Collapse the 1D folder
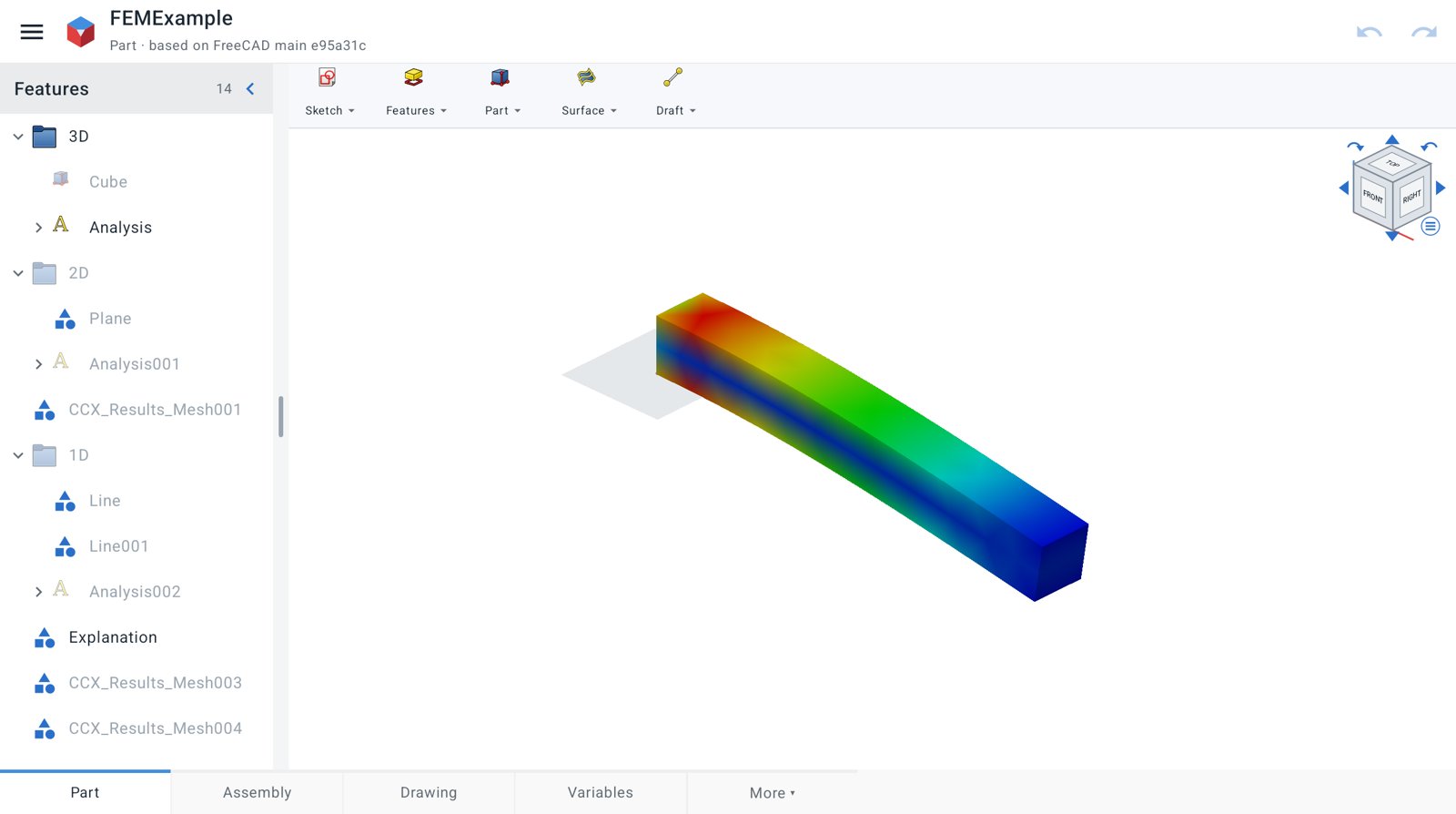 18,455
